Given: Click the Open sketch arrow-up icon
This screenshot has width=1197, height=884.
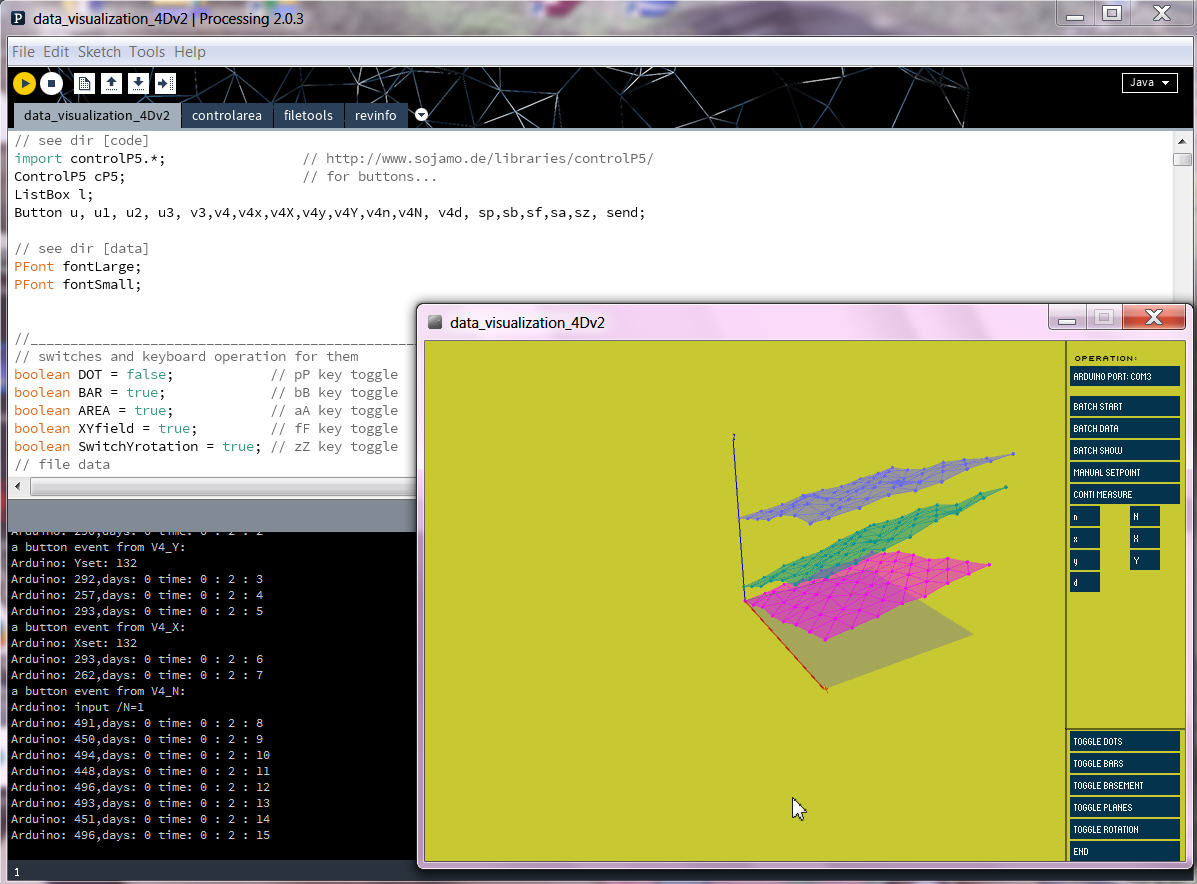Looking at the screenshot, I should click(112, 84).
